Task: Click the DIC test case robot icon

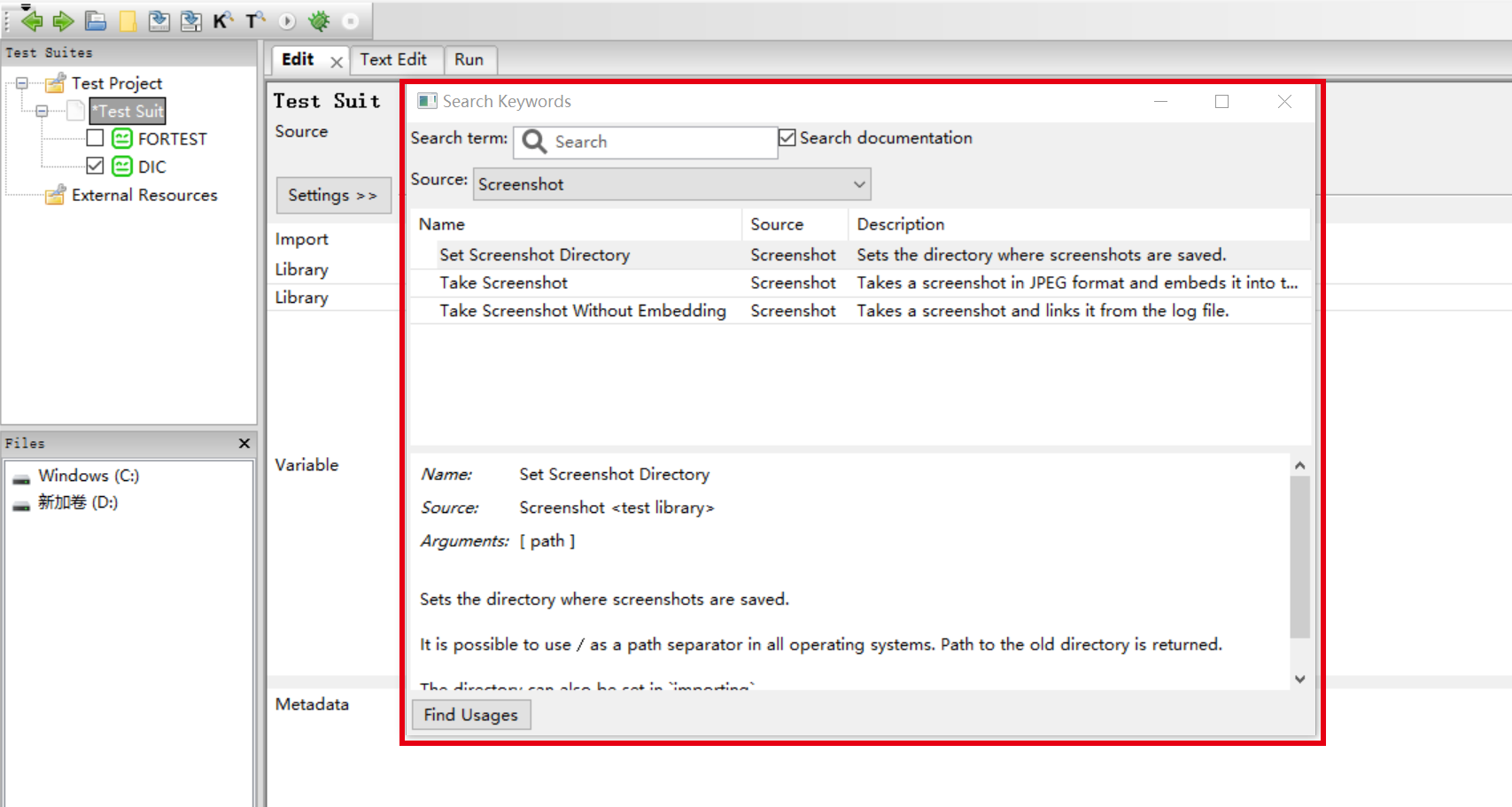Action: pos(122,167)
